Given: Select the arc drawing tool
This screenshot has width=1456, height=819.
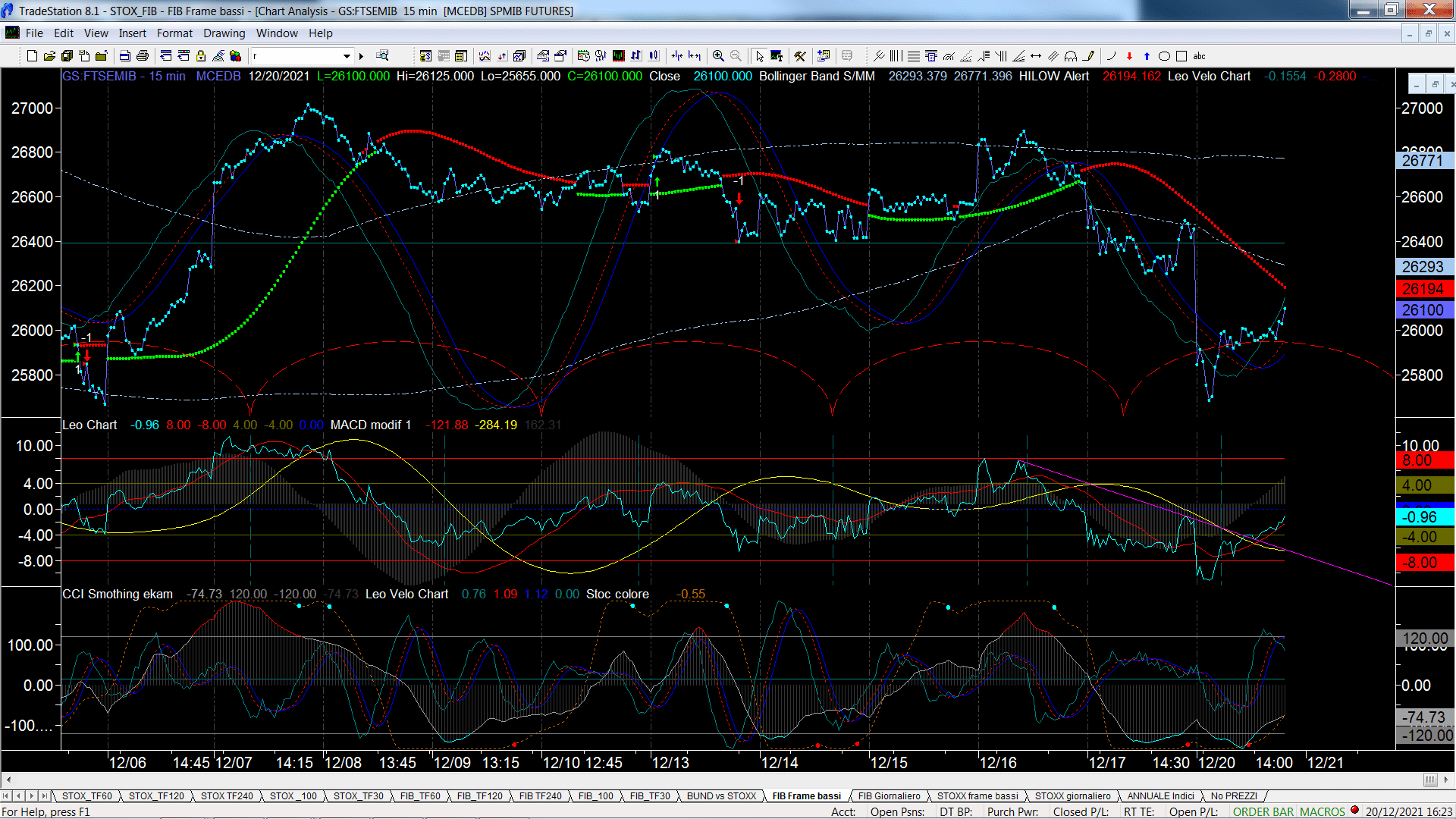Looking at the screenshot, I should [x=1112, y=56].
